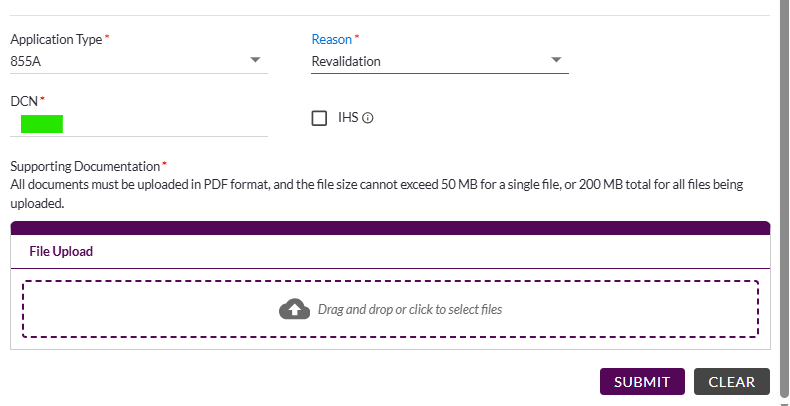The image size is (790, 406).
Task: Focus the DCN input field
Action: pos(139,124)
